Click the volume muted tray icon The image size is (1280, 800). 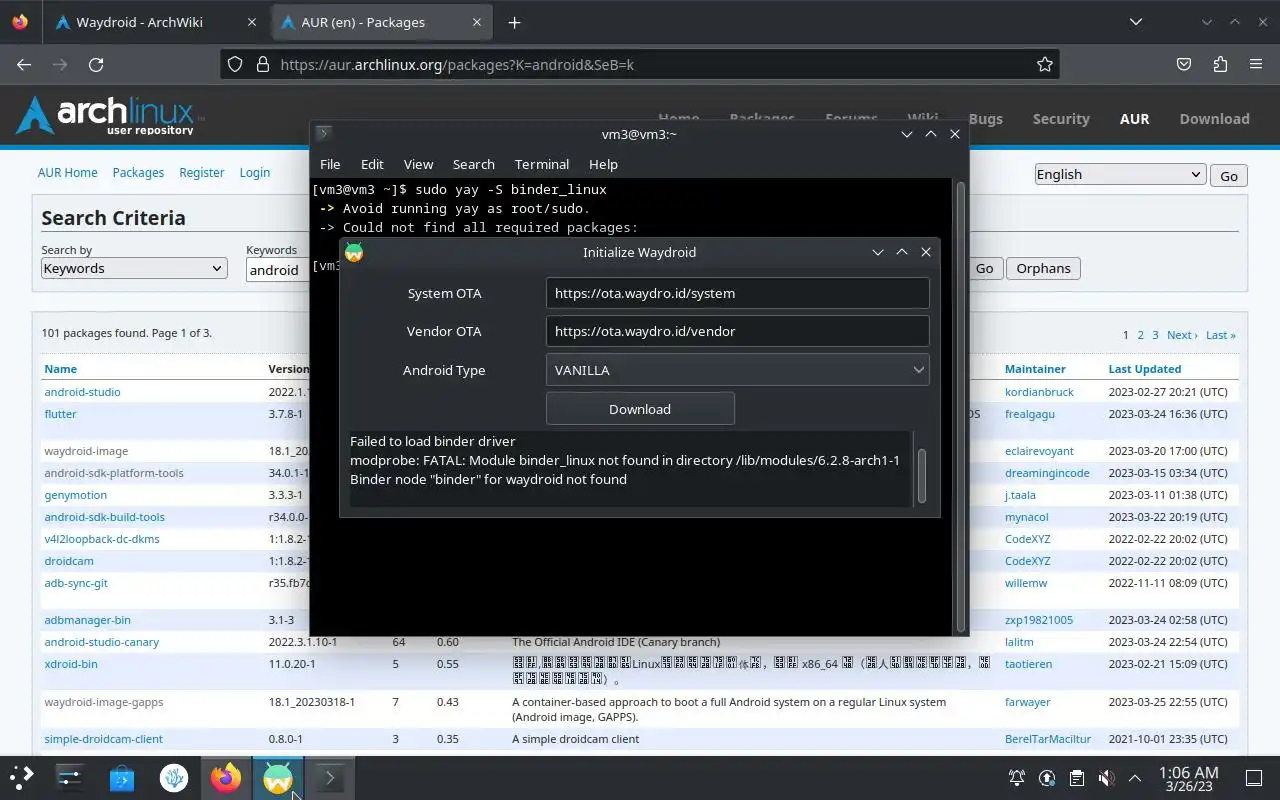pos(1106,778)
